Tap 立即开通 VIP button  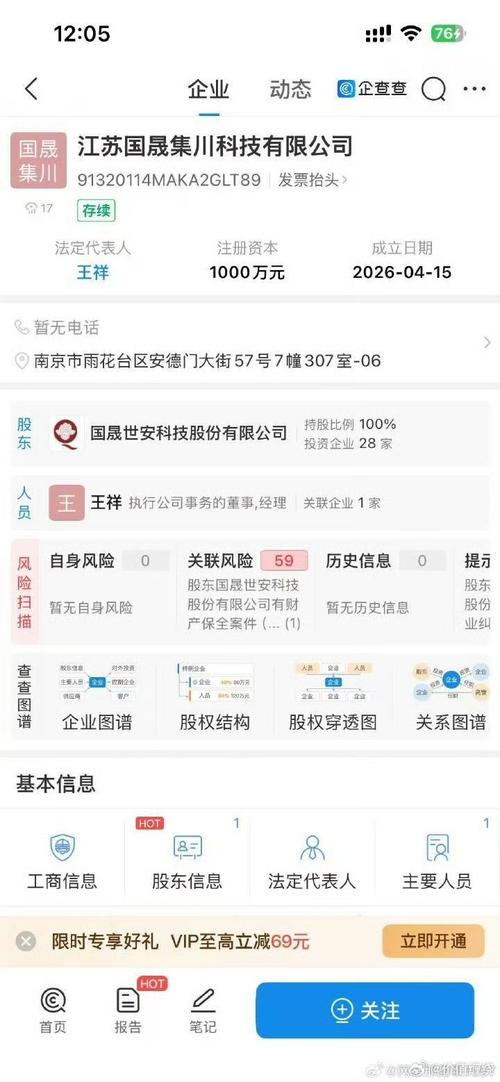coord(434,941)
